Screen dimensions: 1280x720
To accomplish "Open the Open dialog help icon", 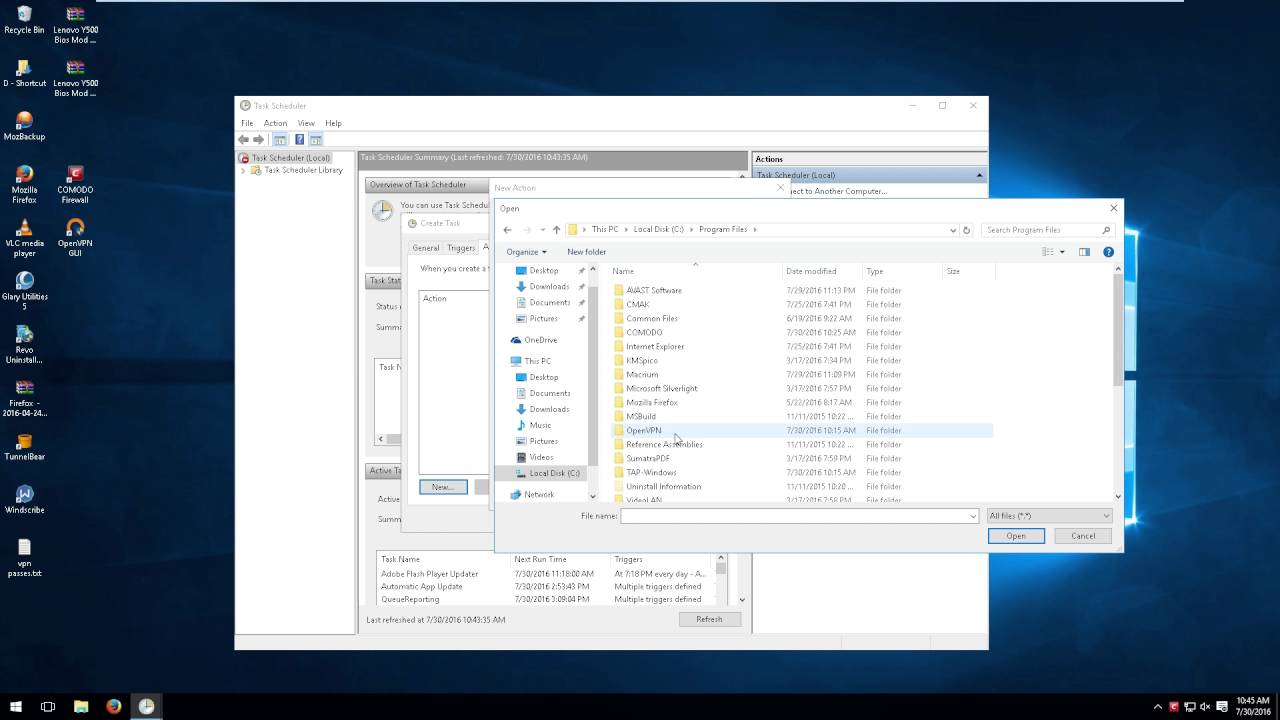I will [x=1108, y=252].
